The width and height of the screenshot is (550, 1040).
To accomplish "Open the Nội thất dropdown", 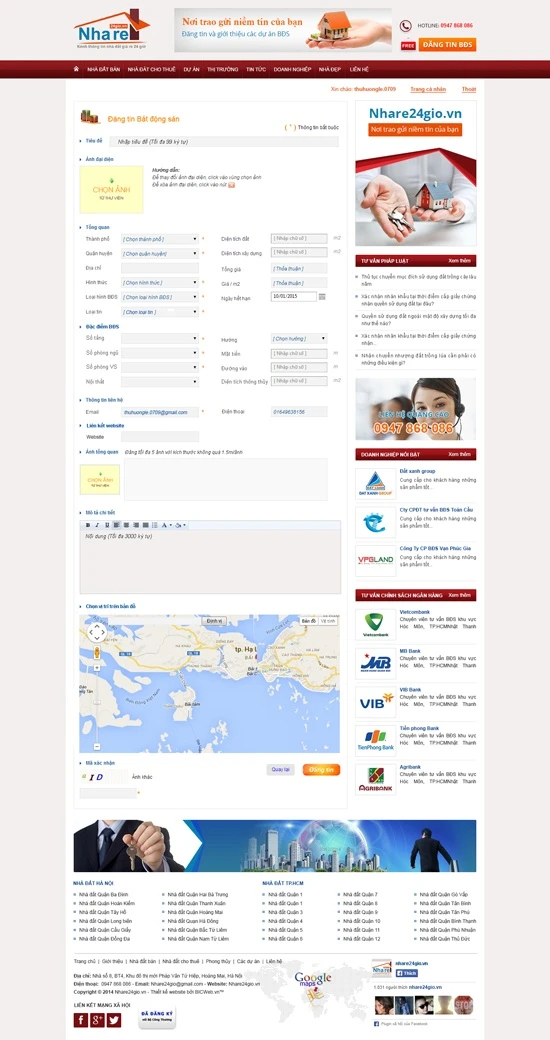I will [x=159, y=382].
